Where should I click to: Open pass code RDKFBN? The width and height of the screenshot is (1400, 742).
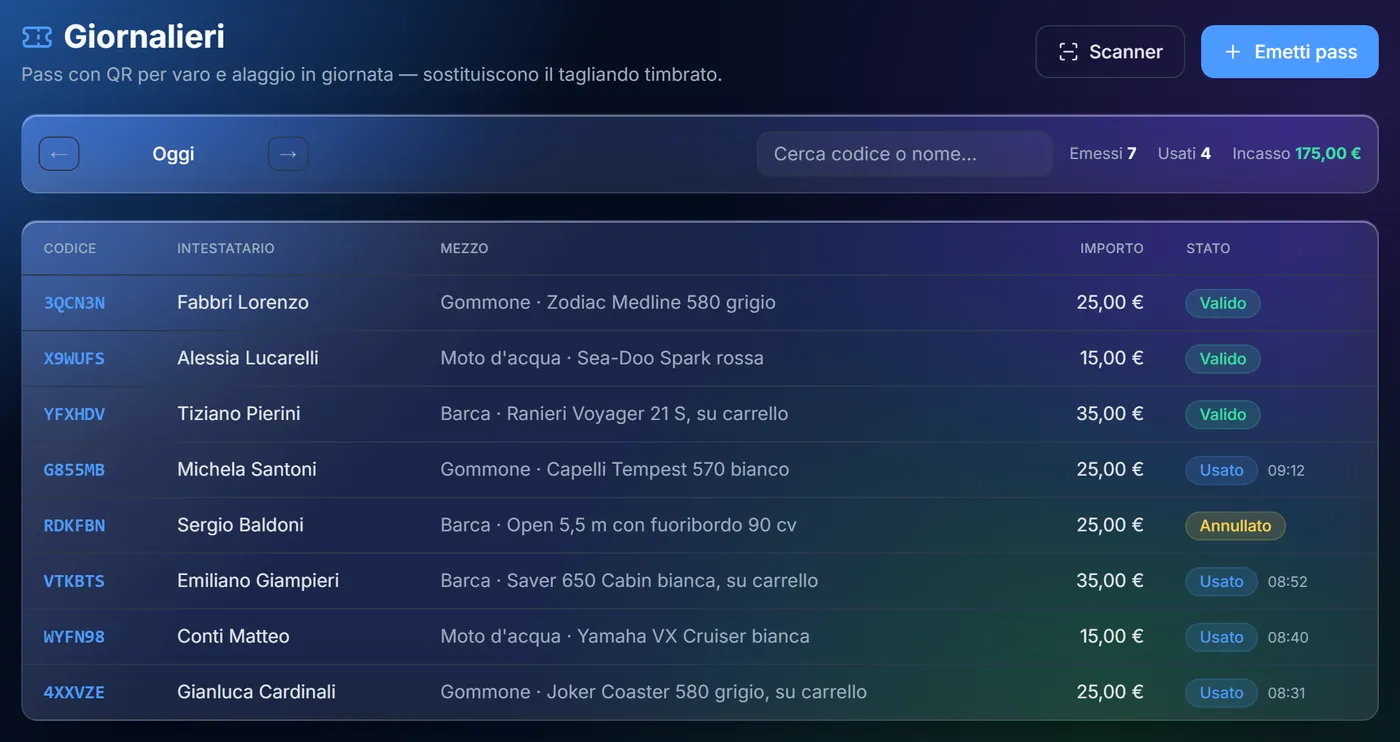[74, 525]
